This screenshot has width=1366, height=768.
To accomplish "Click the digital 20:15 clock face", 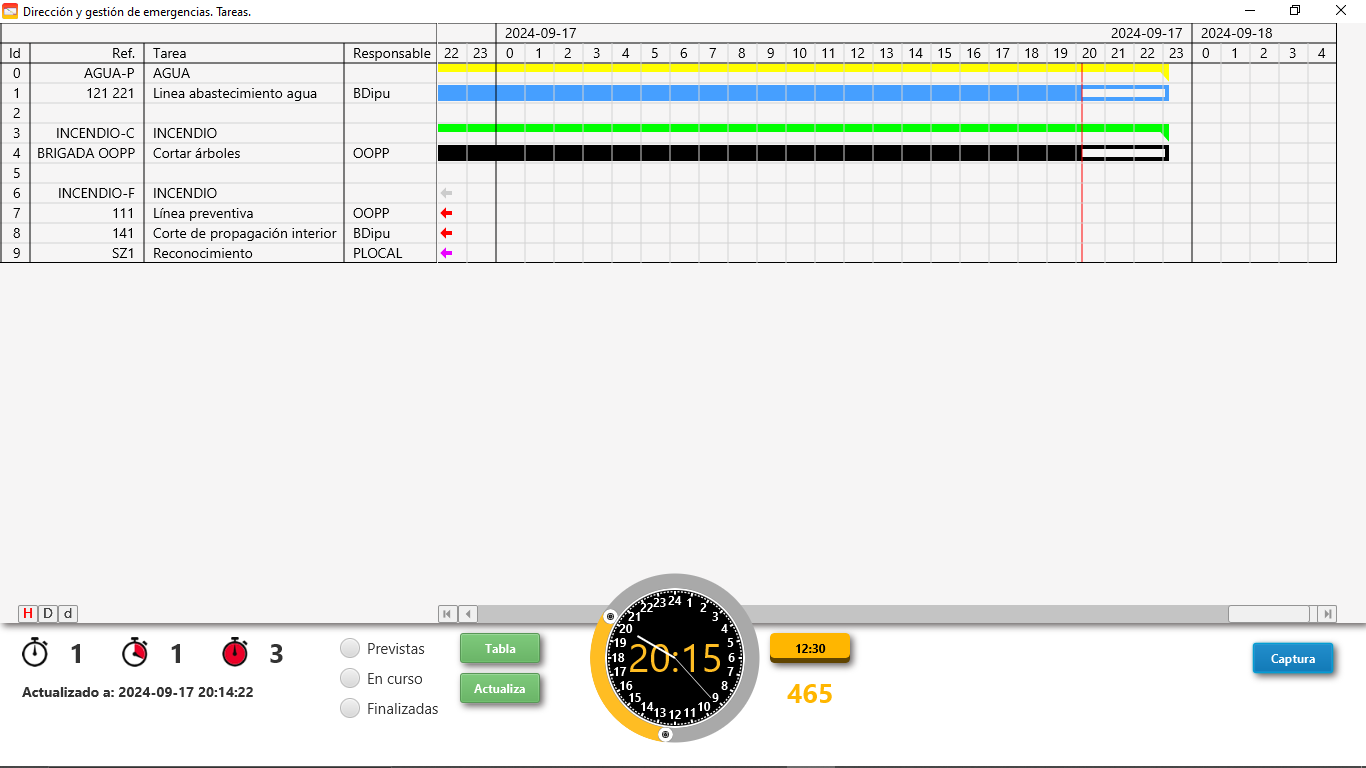I will (675, 658).
